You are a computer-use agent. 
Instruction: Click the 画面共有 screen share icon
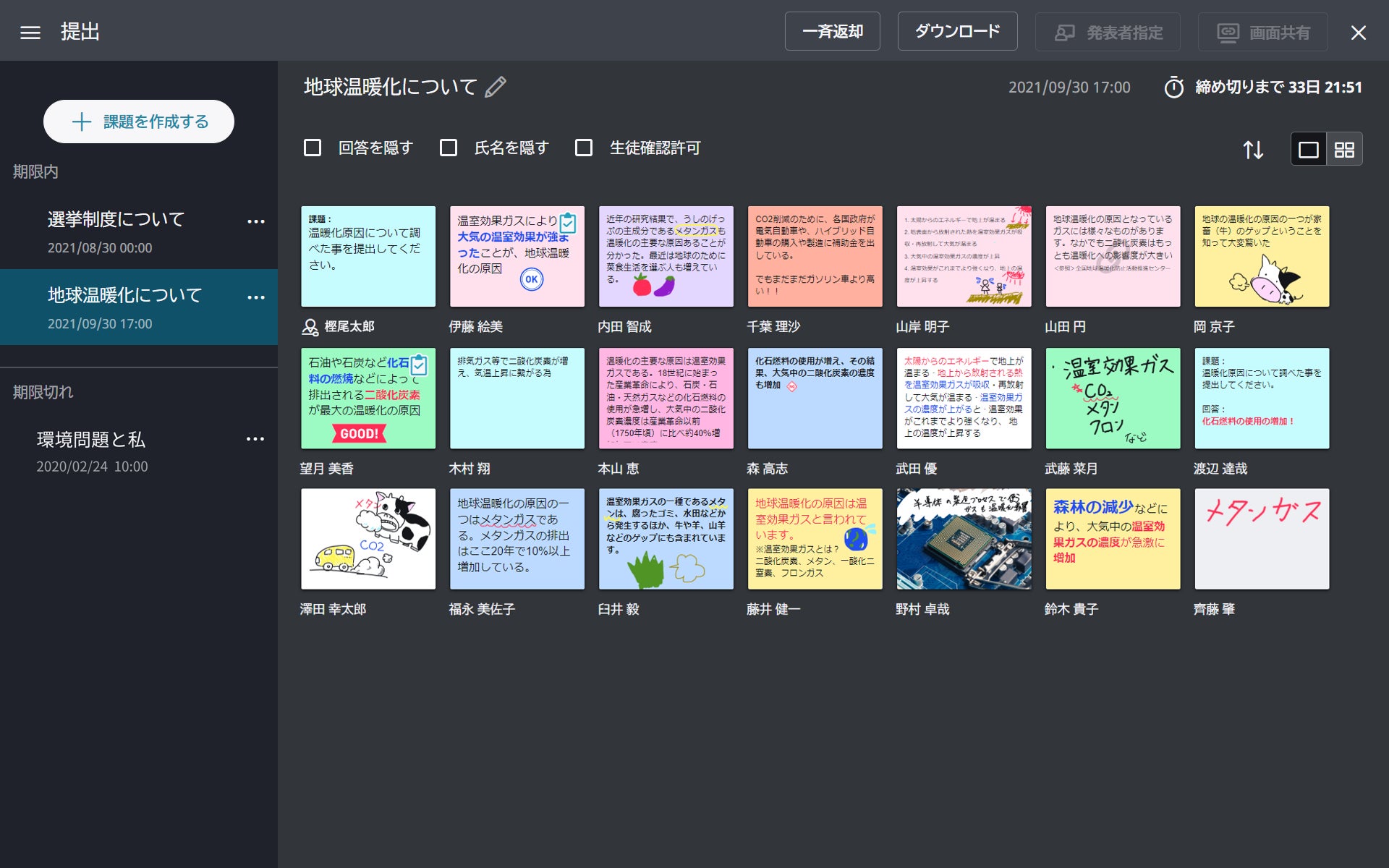[1229, 31]
